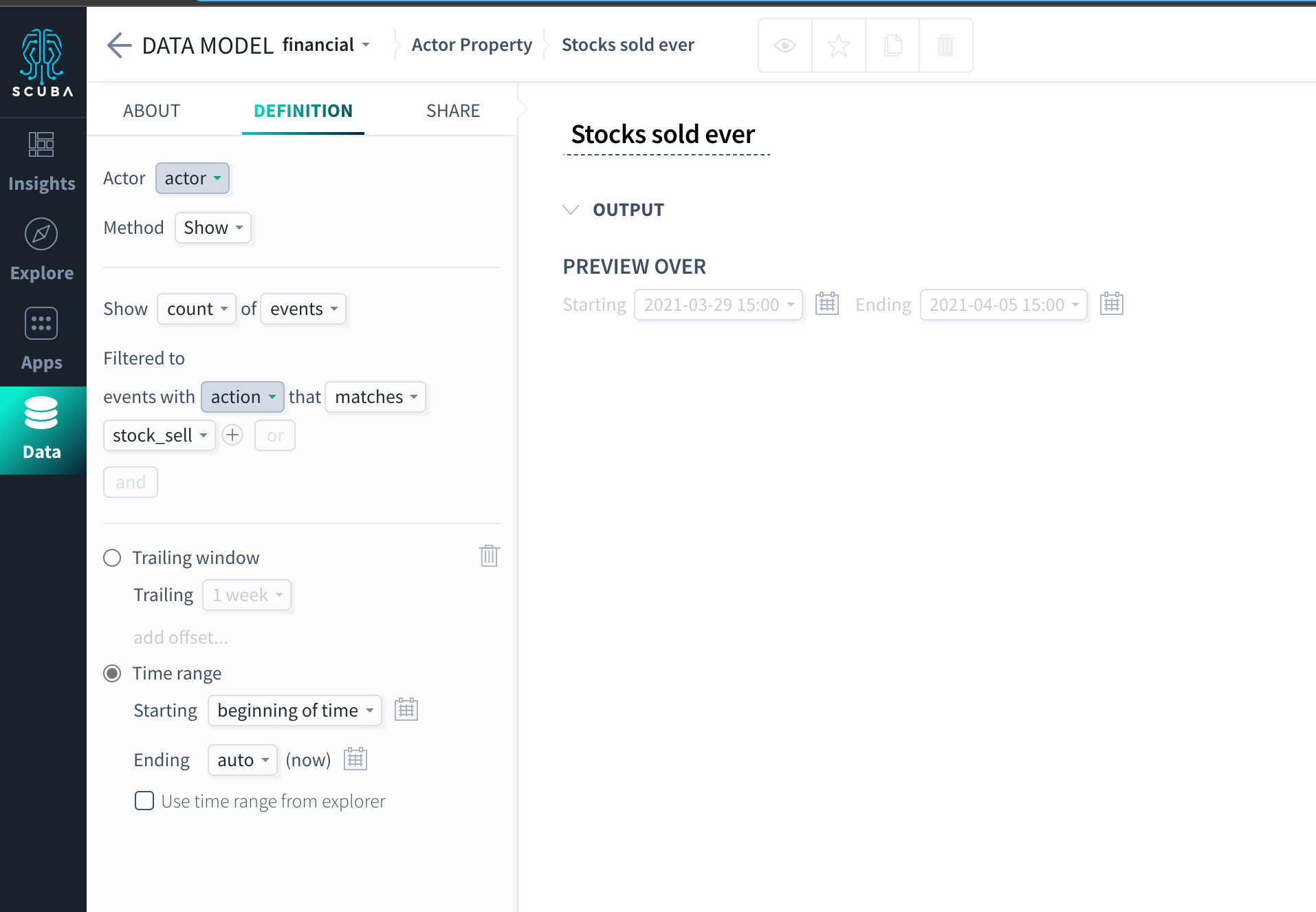Image resolution: width=1316 pixels, height=912 pixels.
Task: Open Preview Ending 2021-04-05 dropdown
Action: (1004, 305)
